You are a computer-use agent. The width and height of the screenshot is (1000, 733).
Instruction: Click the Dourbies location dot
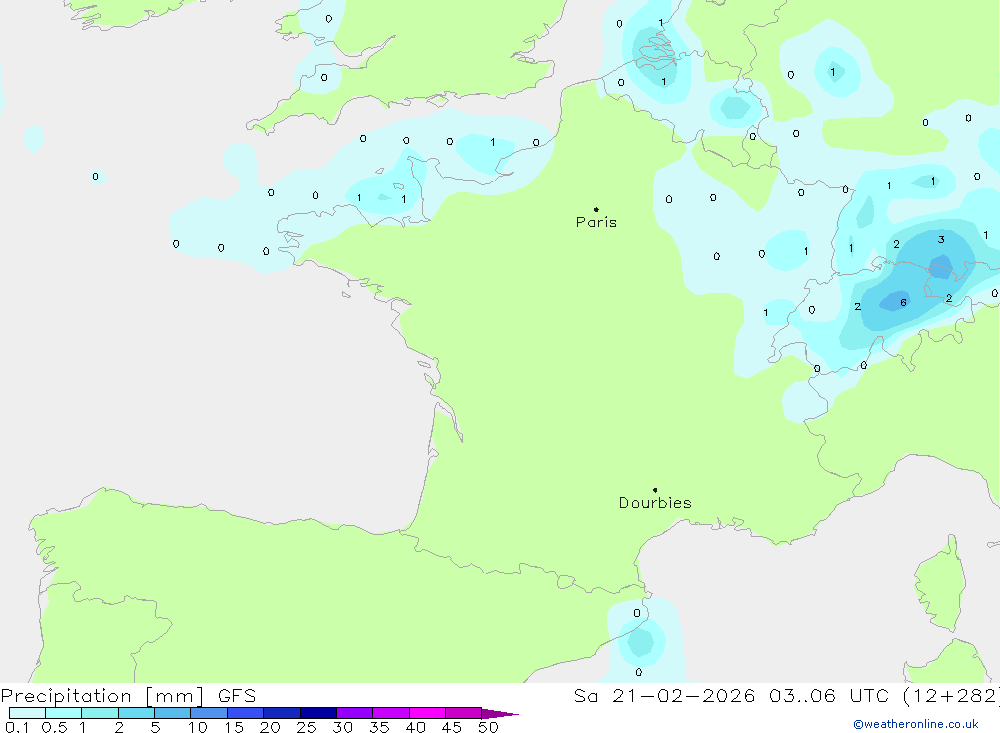click(x=655, y=490)
